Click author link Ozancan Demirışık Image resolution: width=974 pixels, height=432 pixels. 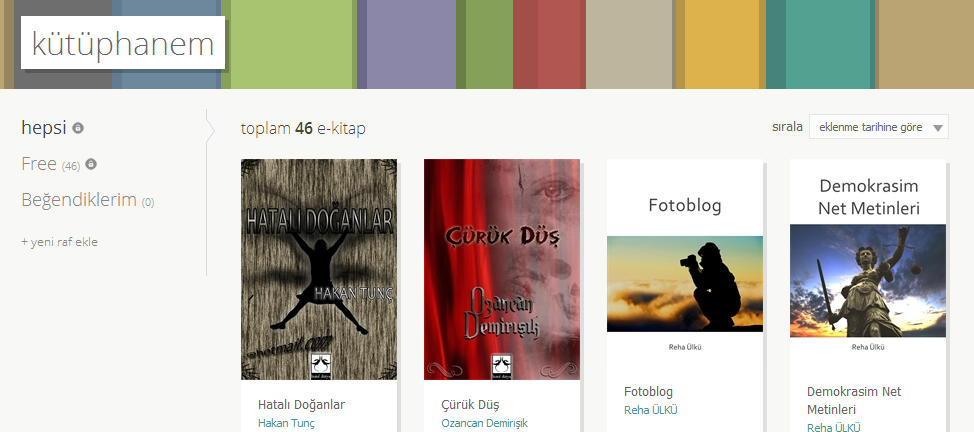[485, 423]
